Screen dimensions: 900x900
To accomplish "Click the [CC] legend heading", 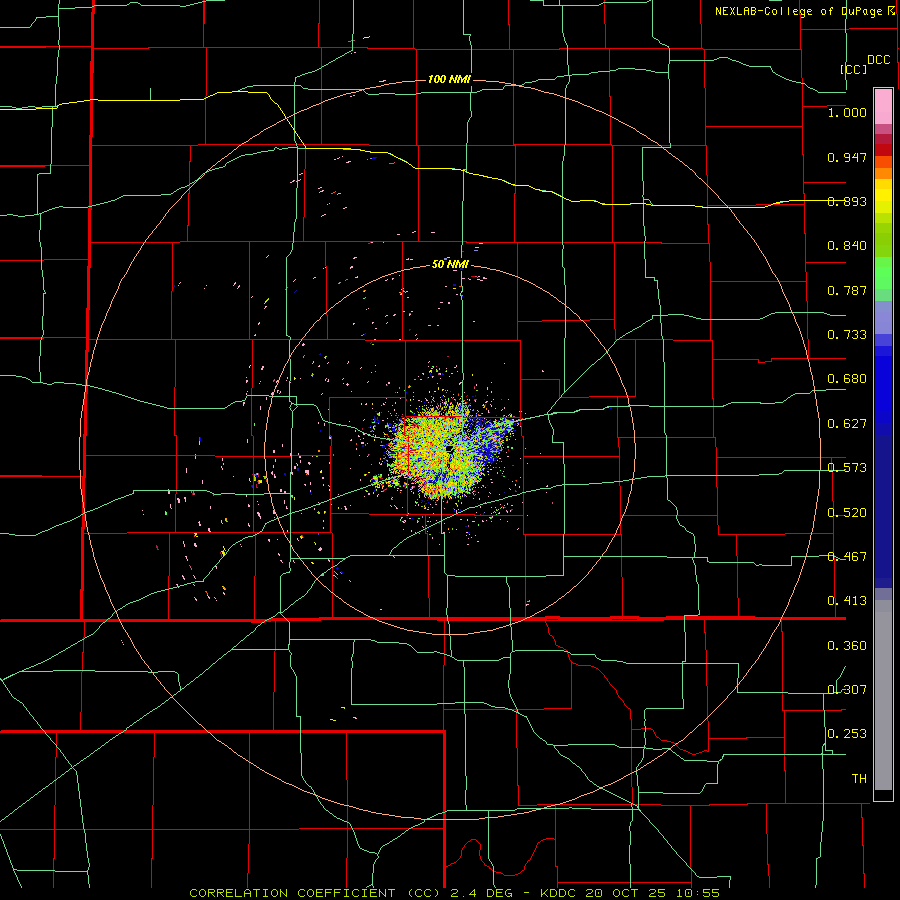I will tap(854, 69).
